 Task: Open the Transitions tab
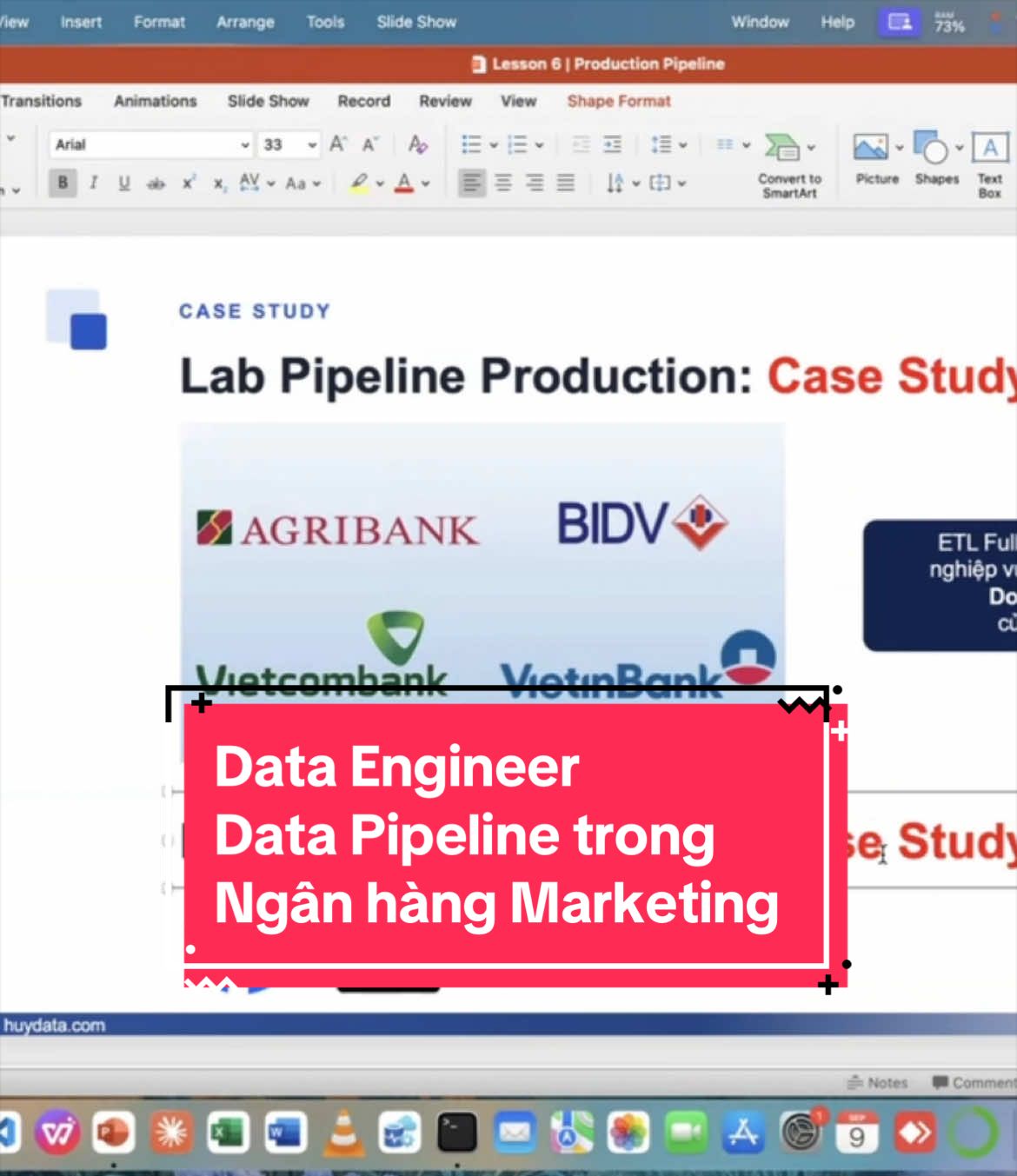click(x=41, y=101)
